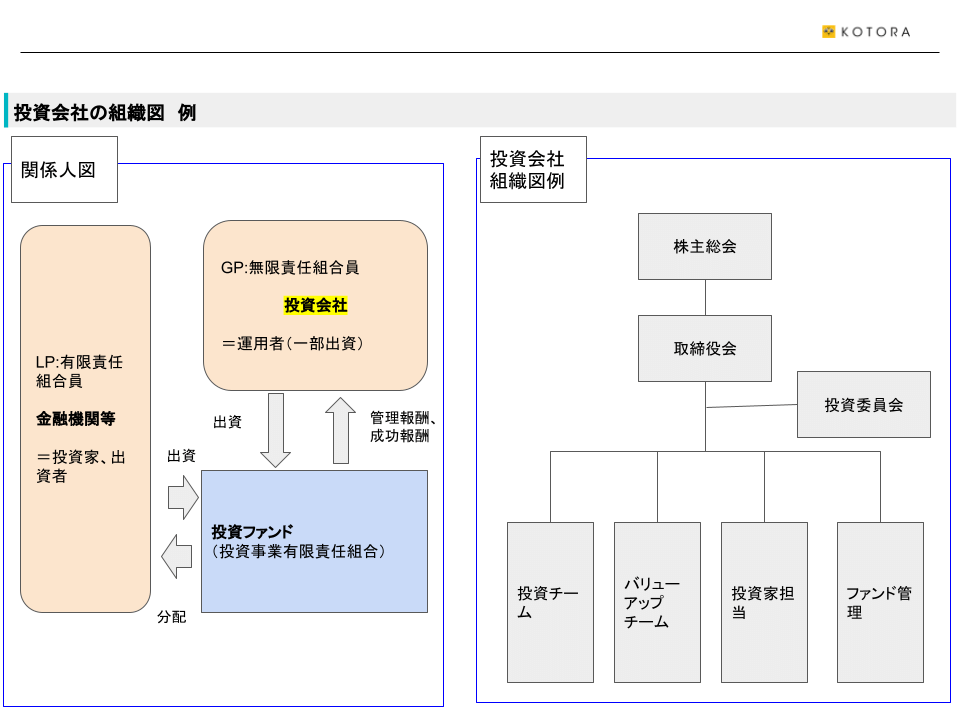Click the 投資会社組織図例 label box

(x=533, y=170)
